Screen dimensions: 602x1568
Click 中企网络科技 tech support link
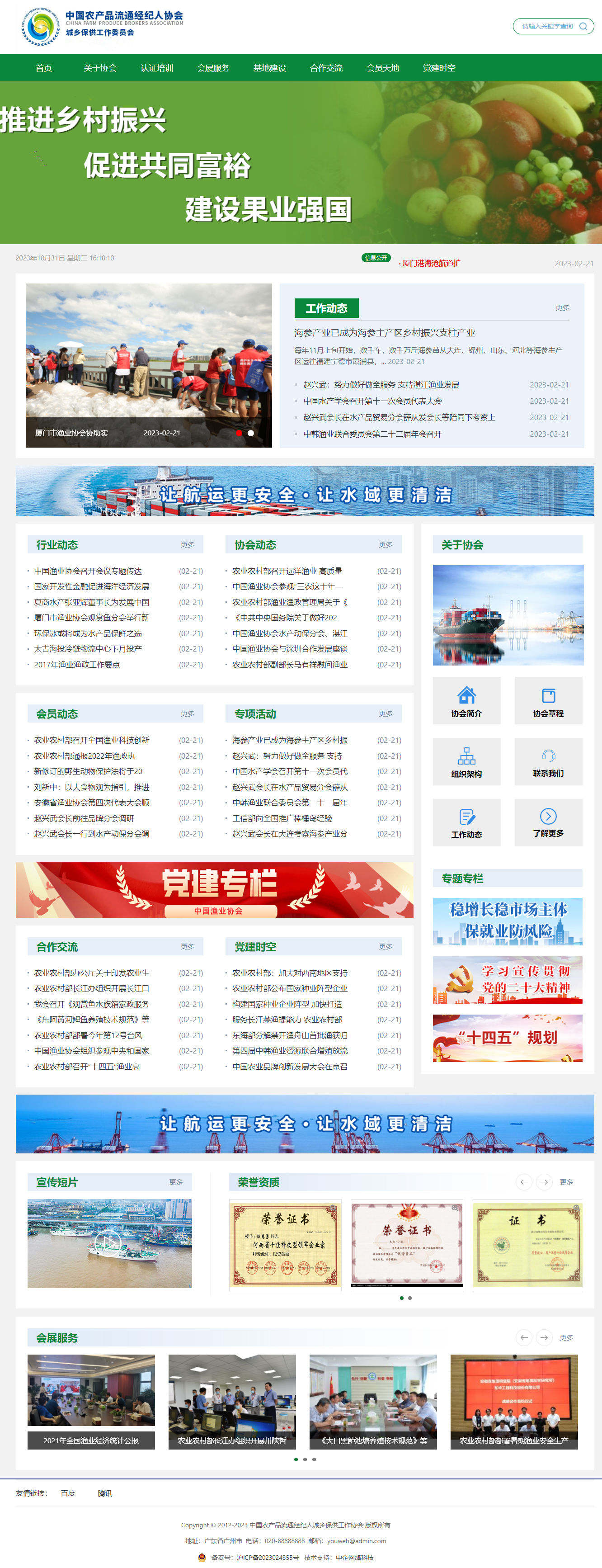[355, 1557]
